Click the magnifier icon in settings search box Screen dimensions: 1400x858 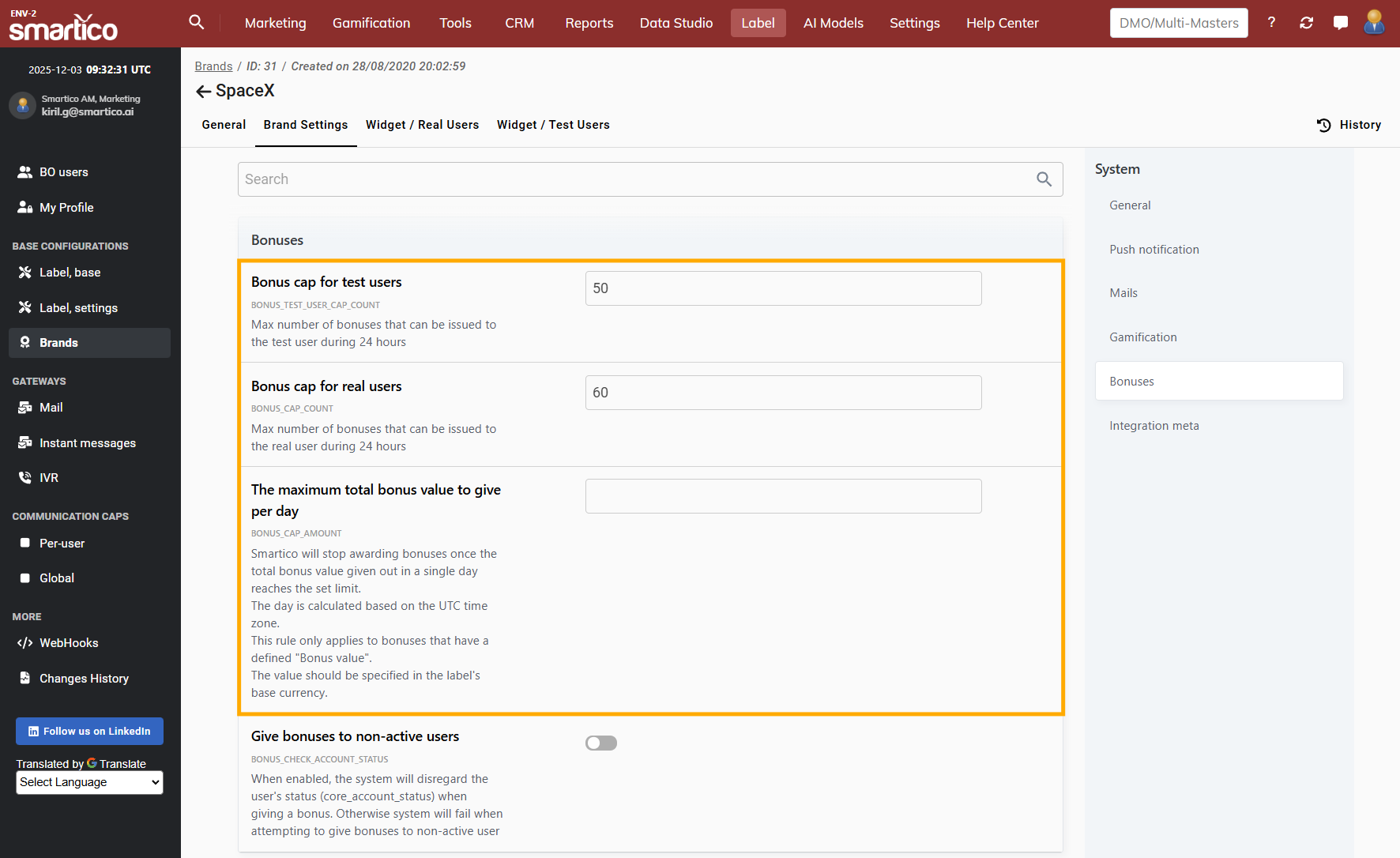click(1044, 179)
